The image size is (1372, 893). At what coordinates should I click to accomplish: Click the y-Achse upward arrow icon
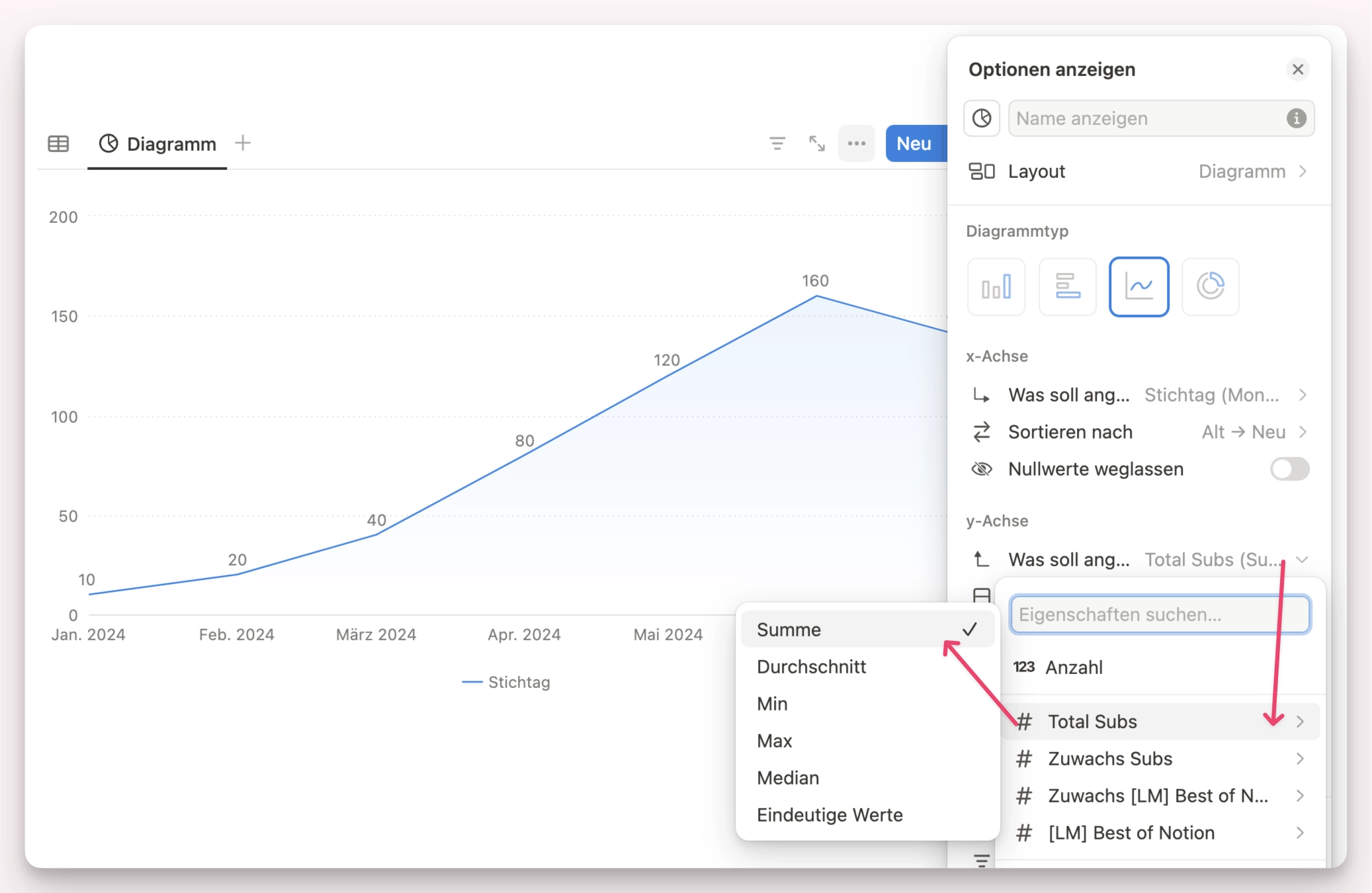click(982, 560)
